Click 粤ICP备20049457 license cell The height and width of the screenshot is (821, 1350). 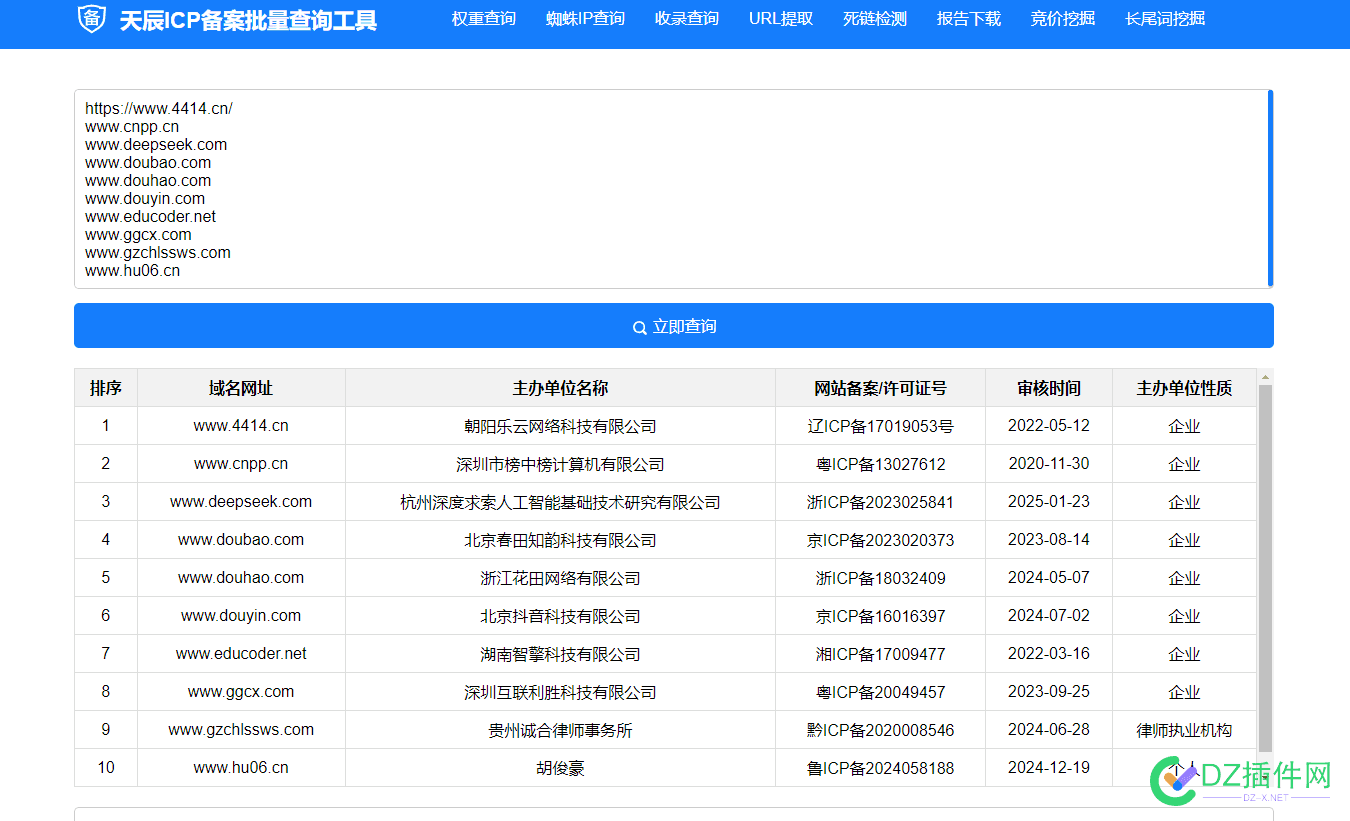pos(880,692)
